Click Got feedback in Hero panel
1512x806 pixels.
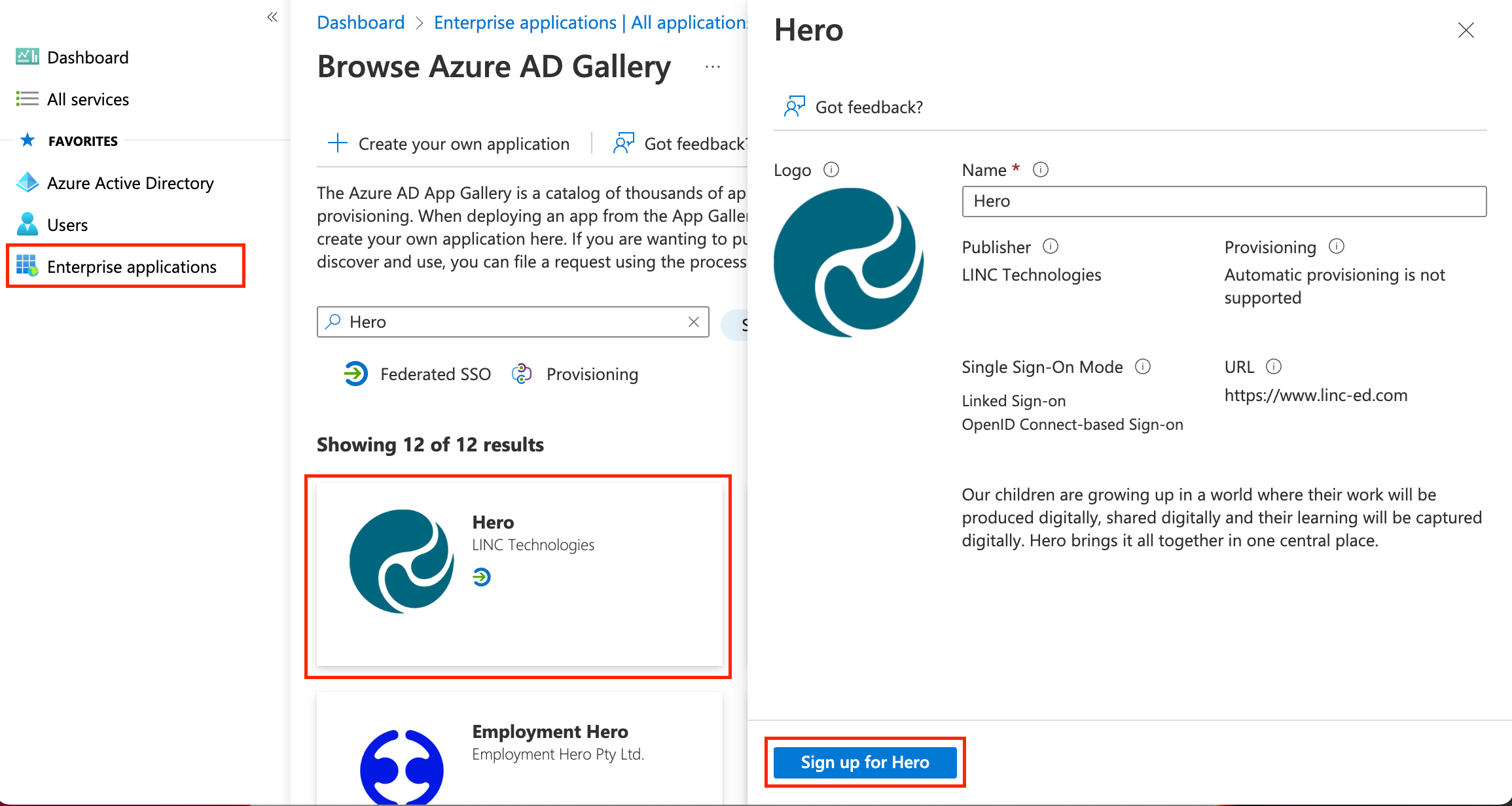(x=854, y=107)
